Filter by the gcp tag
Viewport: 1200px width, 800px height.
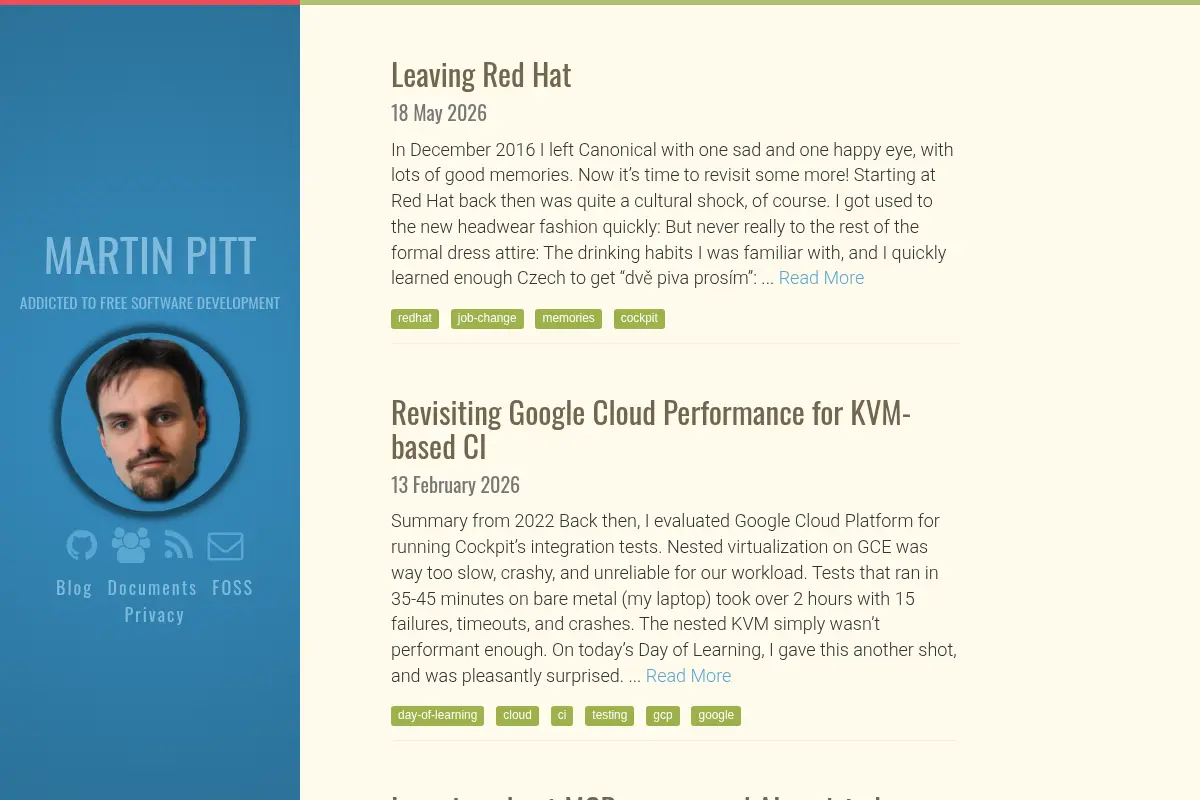click(x=663, y=716)
